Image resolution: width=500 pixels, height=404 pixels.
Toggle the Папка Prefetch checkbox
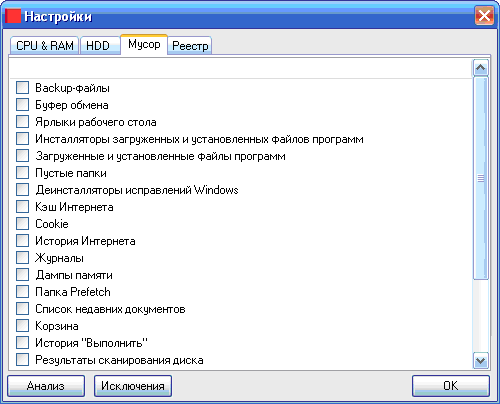23,292
